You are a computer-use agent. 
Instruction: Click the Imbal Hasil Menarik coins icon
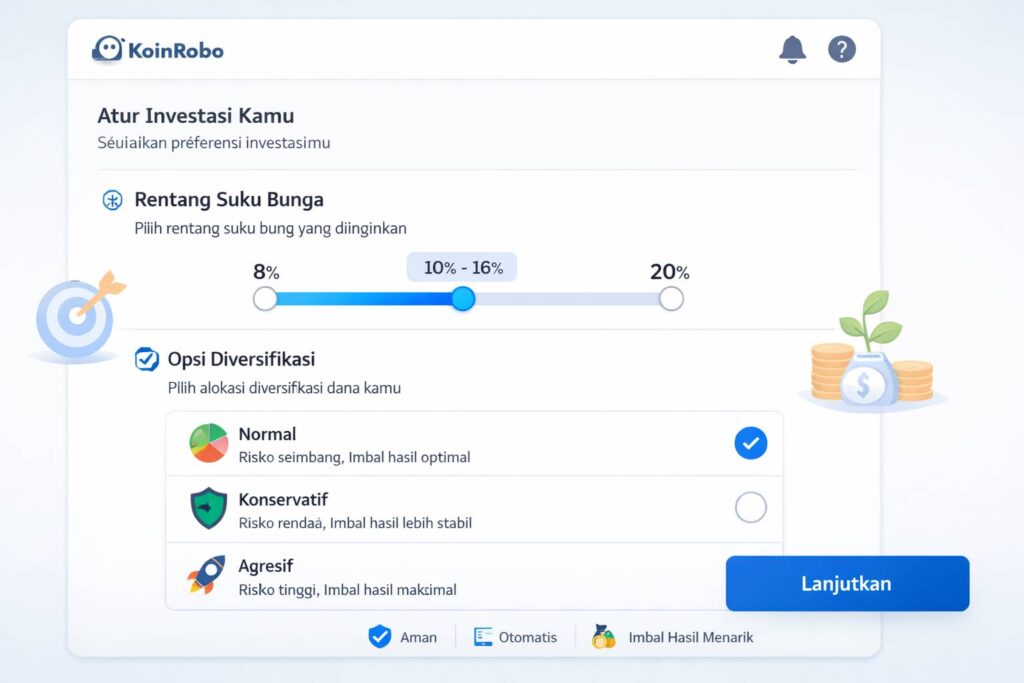(x=604, y=637)
